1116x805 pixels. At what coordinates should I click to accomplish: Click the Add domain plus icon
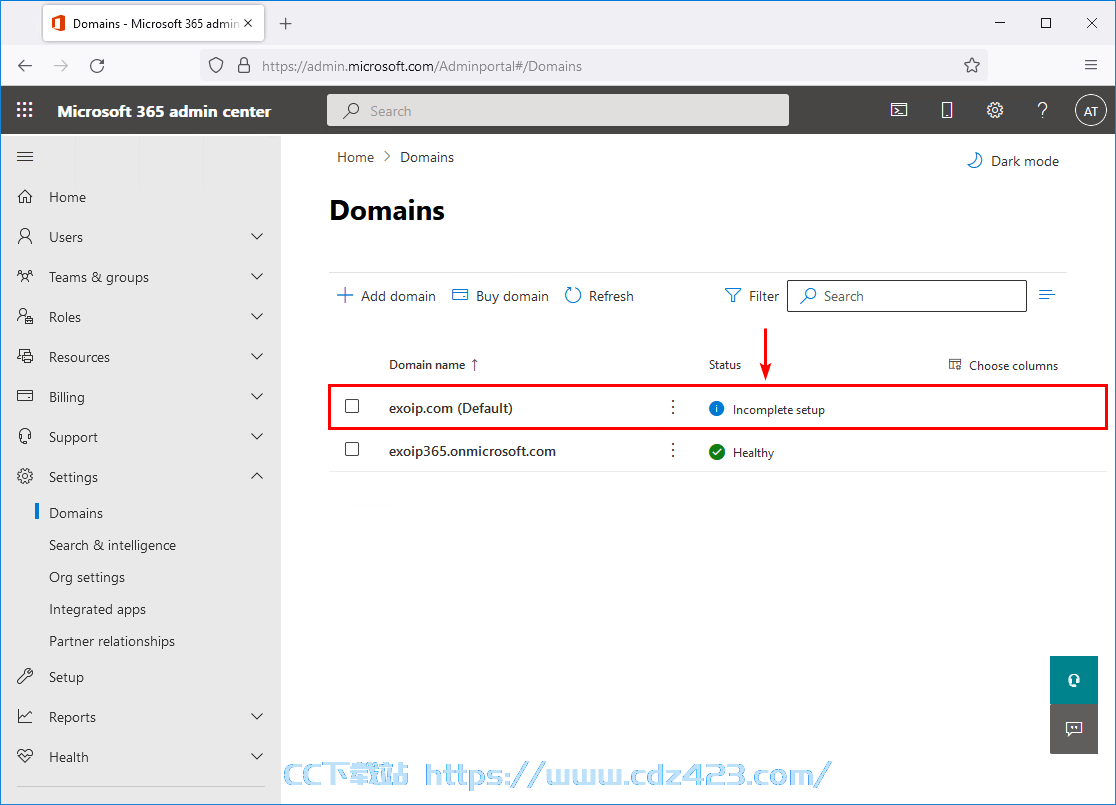click(344, 295)
